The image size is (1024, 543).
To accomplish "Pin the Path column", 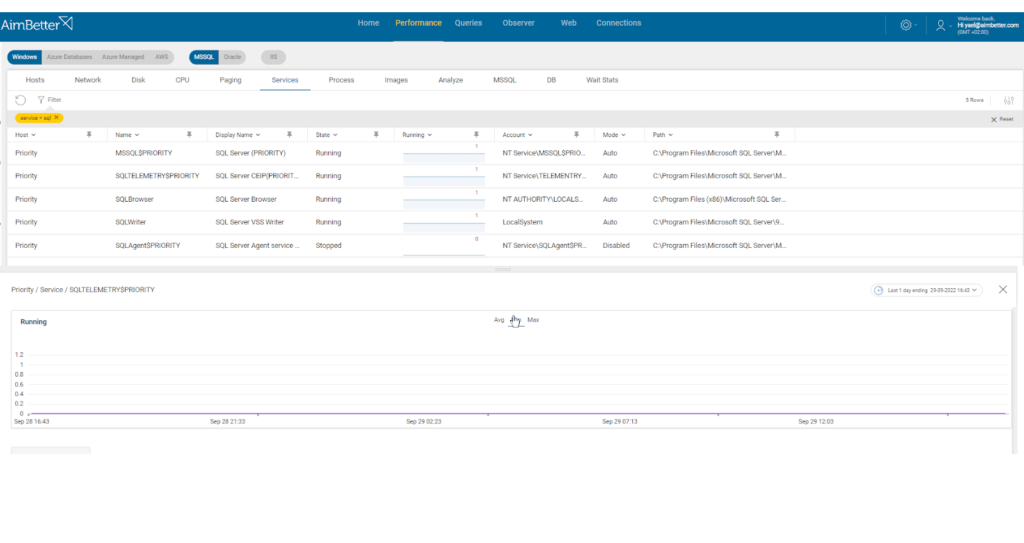I will 776,135.
